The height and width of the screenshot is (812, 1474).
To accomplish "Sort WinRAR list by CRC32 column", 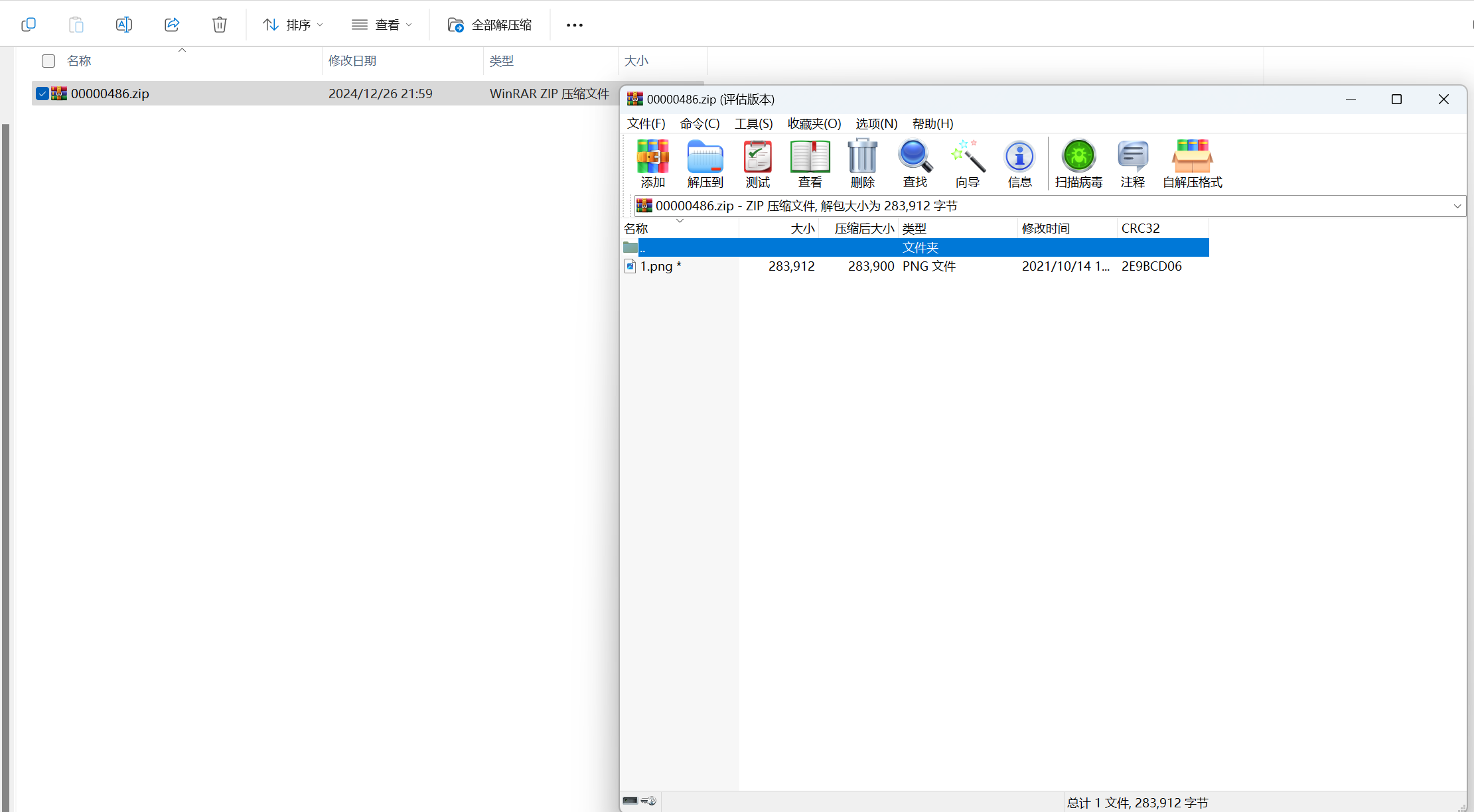I will [1163, 228].
